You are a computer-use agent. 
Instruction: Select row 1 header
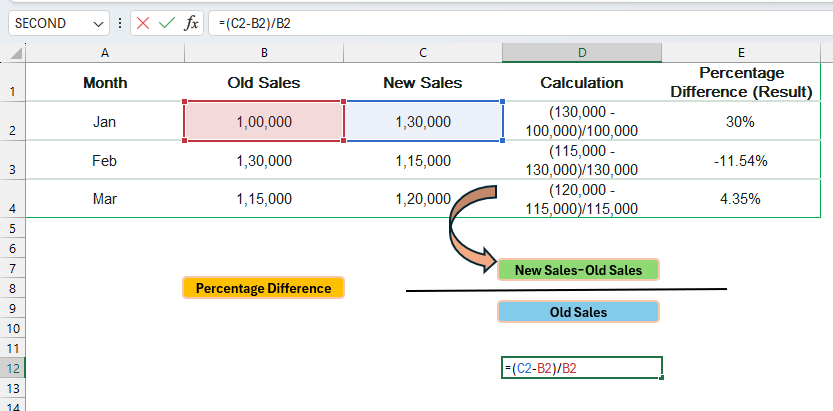[13, 82]
